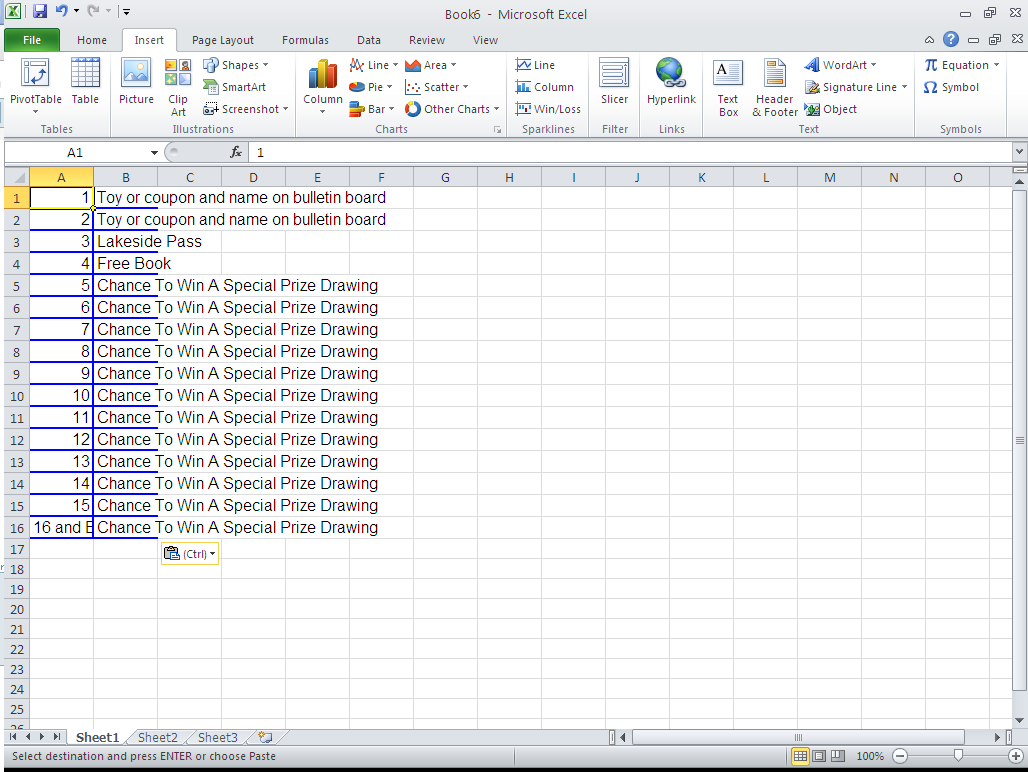Zoom in with the plus button
Image resolution: width=1028 pixels, height=772 pixels.
1015,756
